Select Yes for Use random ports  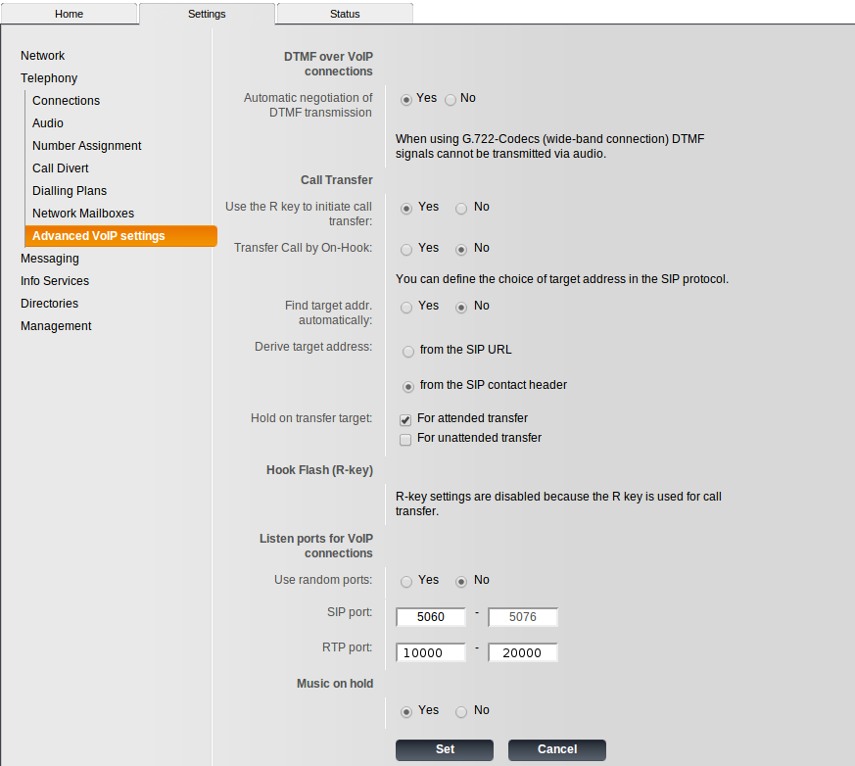(406, 582)
